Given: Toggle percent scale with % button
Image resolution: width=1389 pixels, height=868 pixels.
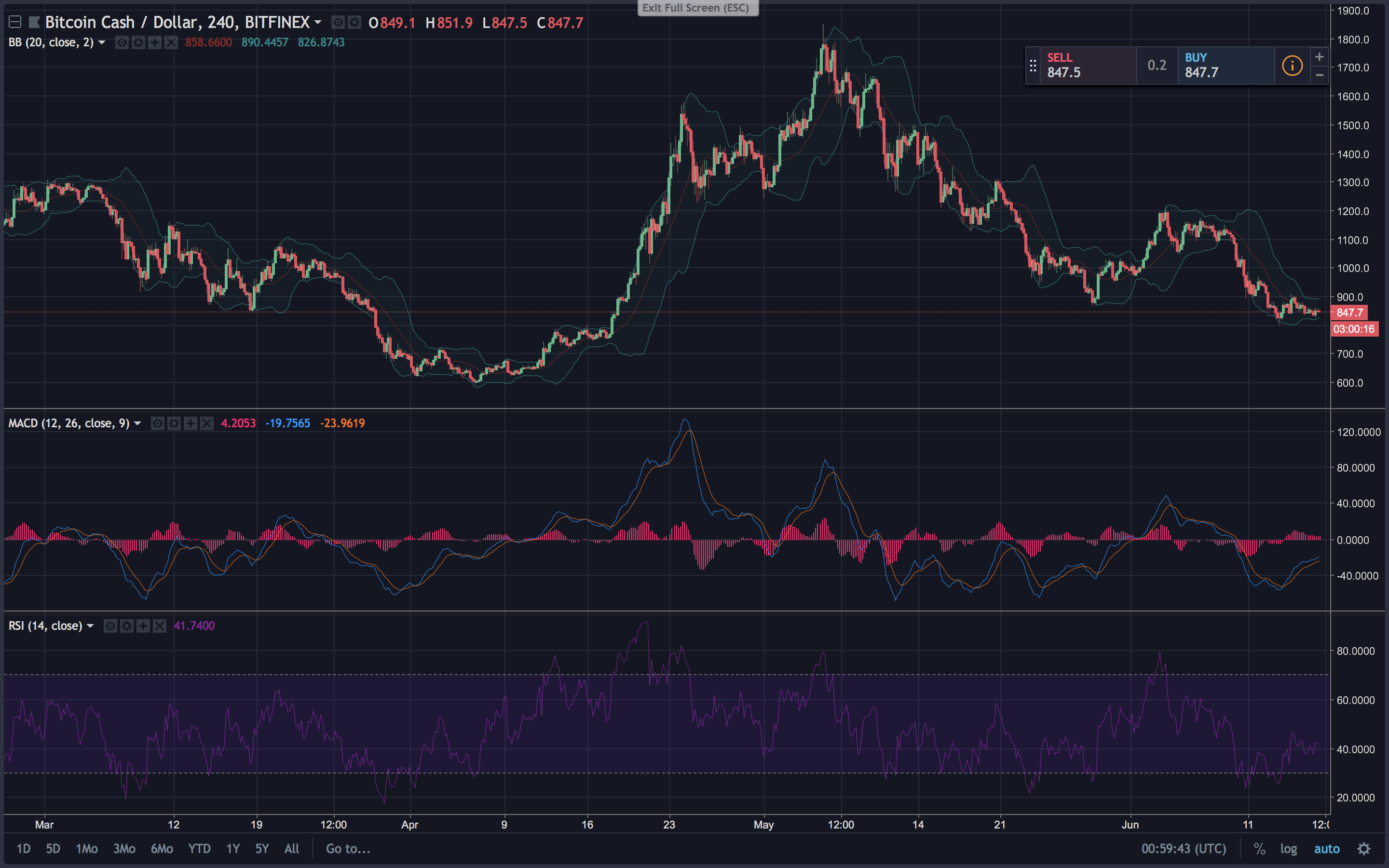Looking at the screenshot, I should point(1259,849).
